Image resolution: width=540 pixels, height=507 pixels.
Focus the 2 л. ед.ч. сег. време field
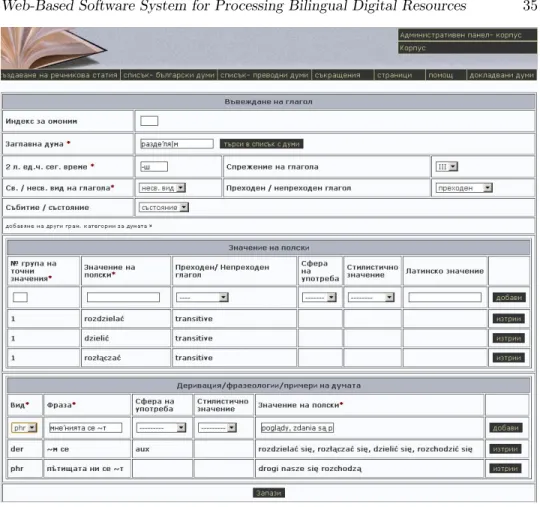[x=154, y=167]
